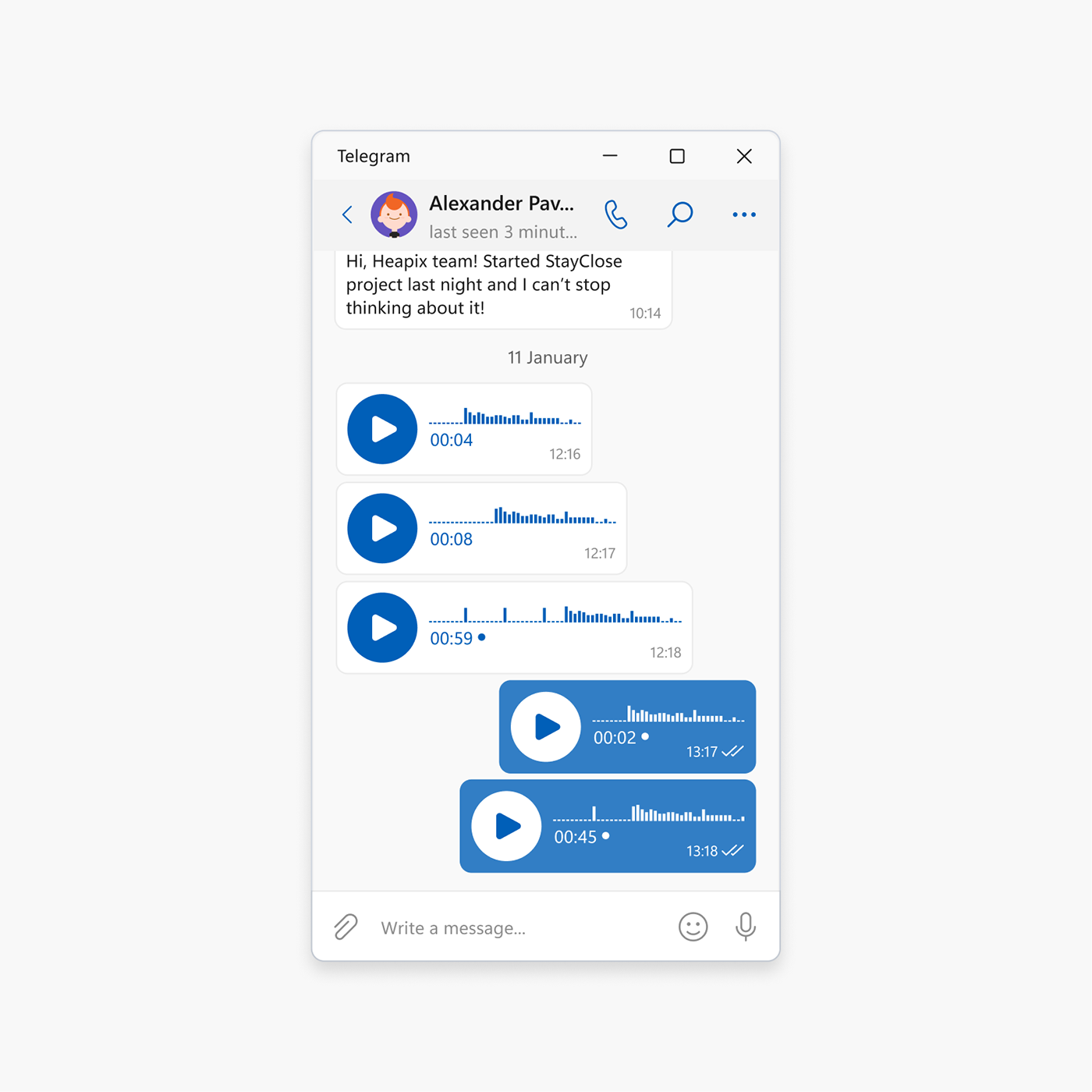This screenshot has height=1092, width=1092.
Task: Go back to the chat list
Action: click(348, 214)
